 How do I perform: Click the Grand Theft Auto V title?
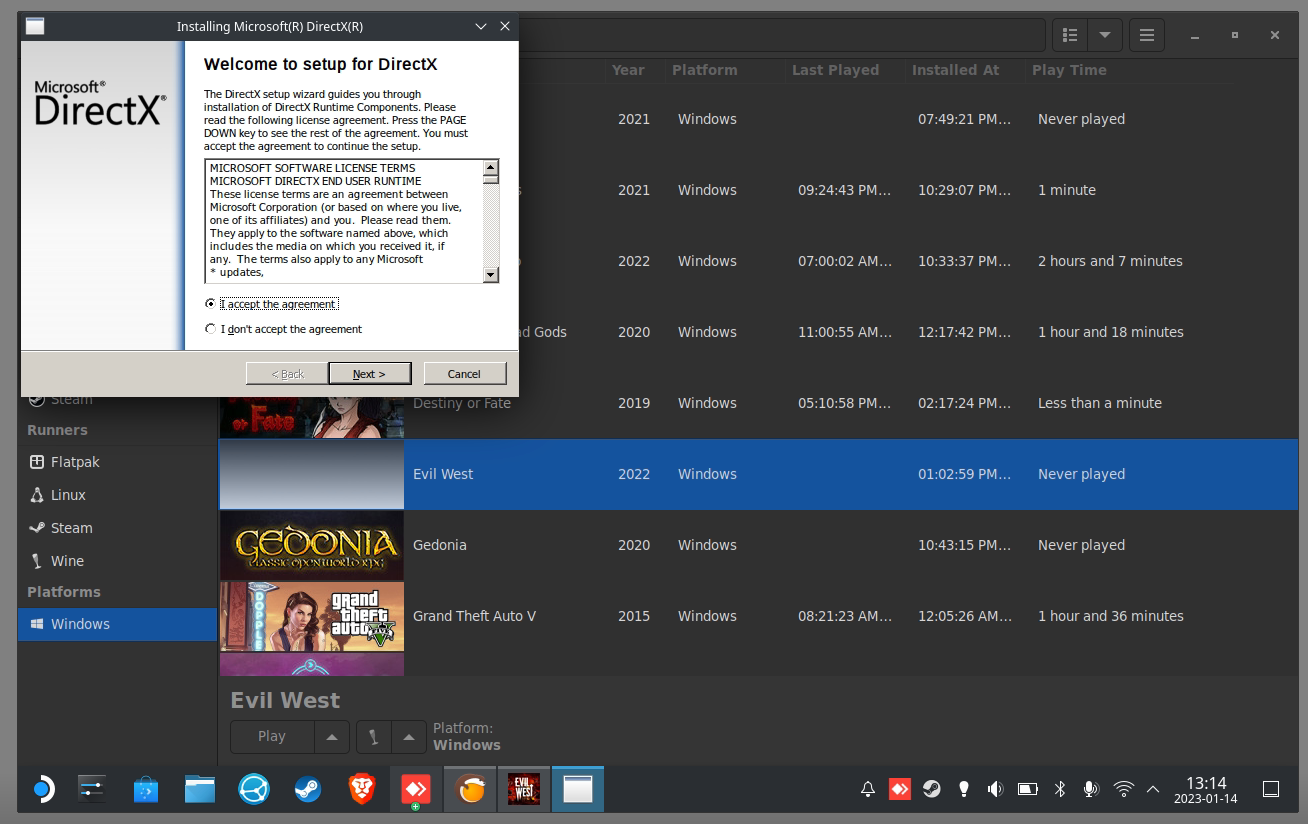pyautogui.click(x=474, y=616)
